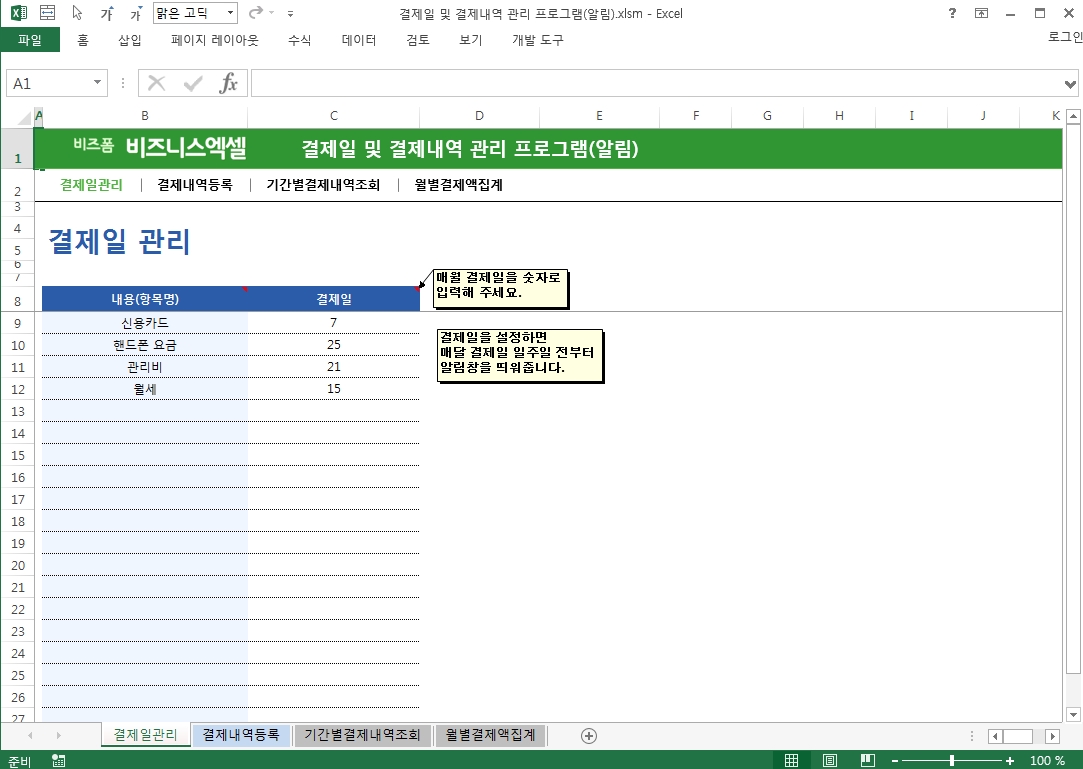Select the 신용카드 cell
This screenshot has width=1083, height=769.
145,323
